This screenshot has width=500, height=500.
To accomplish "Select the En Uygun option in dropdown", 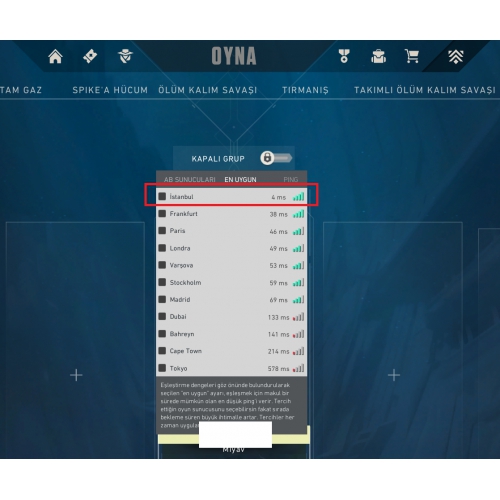I will pos(240,179).
